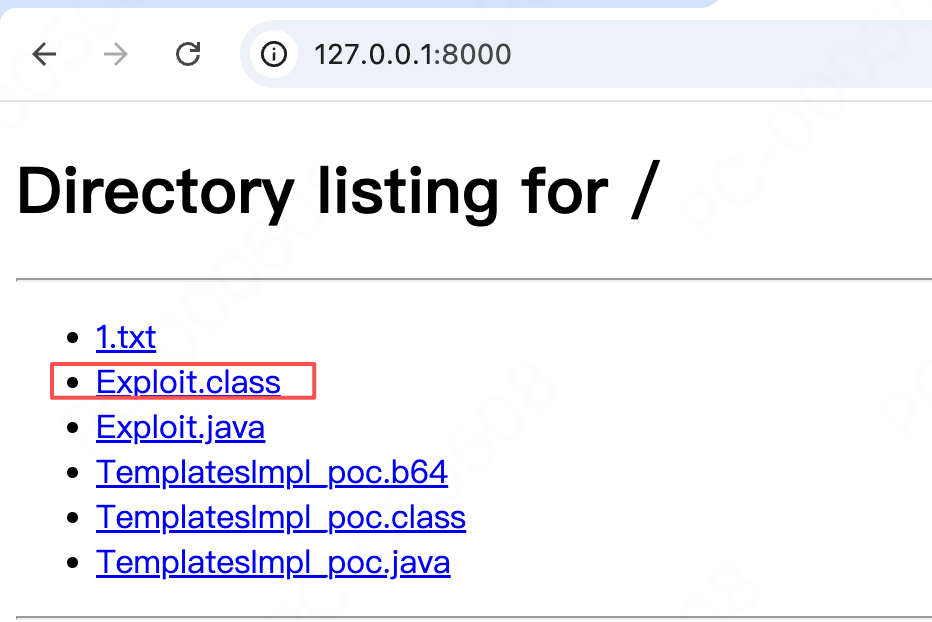932x622 pixels.
Task: Click the horizontal rule above the file list
Action: click(x=474, y=278)
